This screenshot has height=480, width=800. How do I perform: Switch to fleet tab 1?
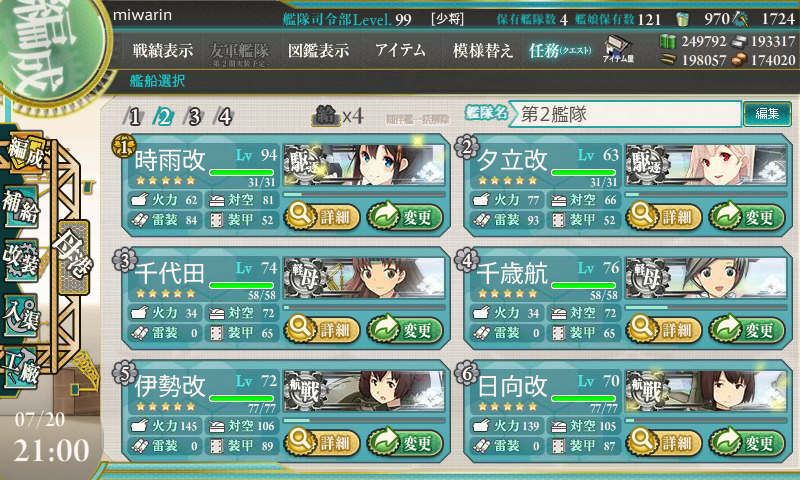[133, 117]
